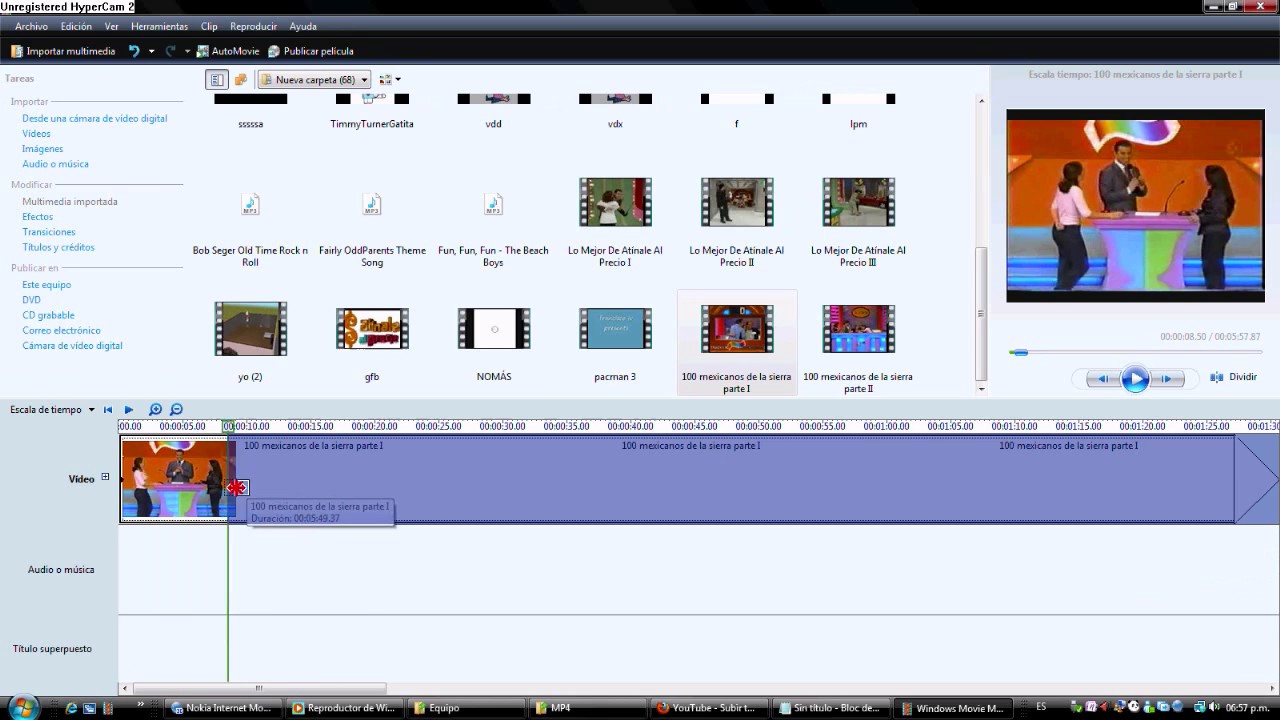Click the Dividir split clip button
1280x720 pixels.
[1234, 377]
